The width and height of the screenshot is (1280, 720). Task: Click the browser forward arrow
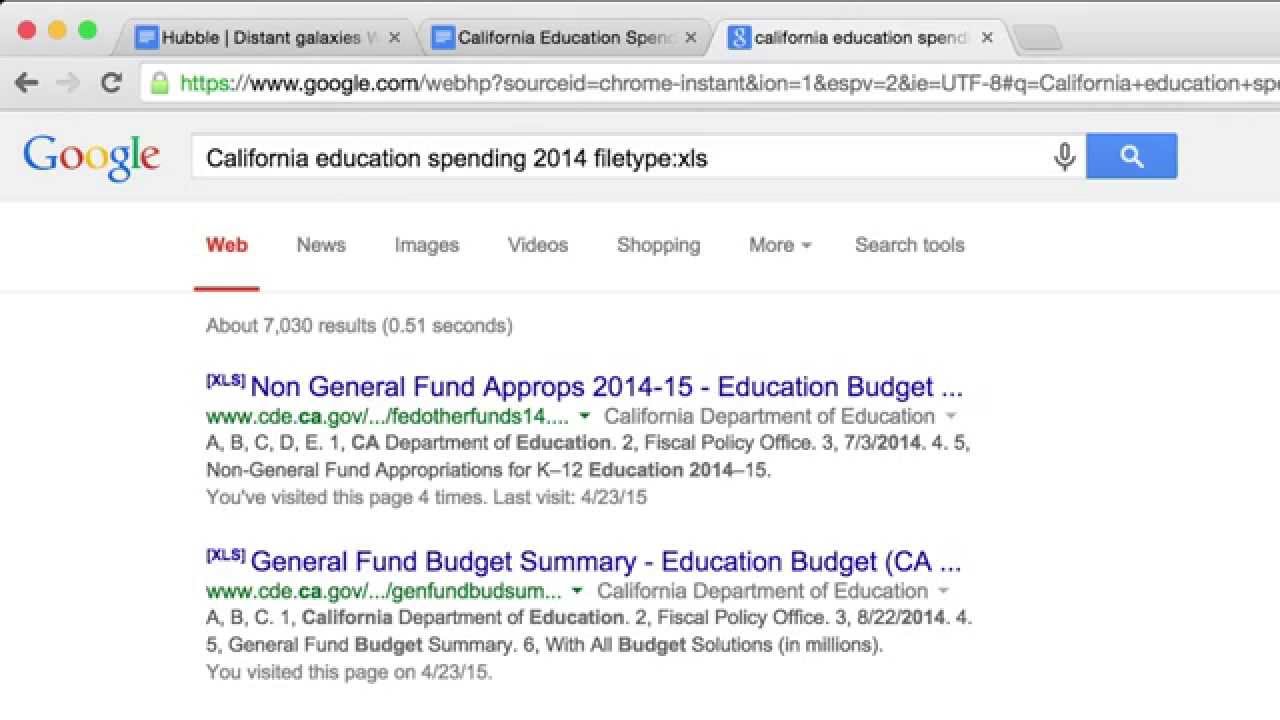[x=68, y=83]
